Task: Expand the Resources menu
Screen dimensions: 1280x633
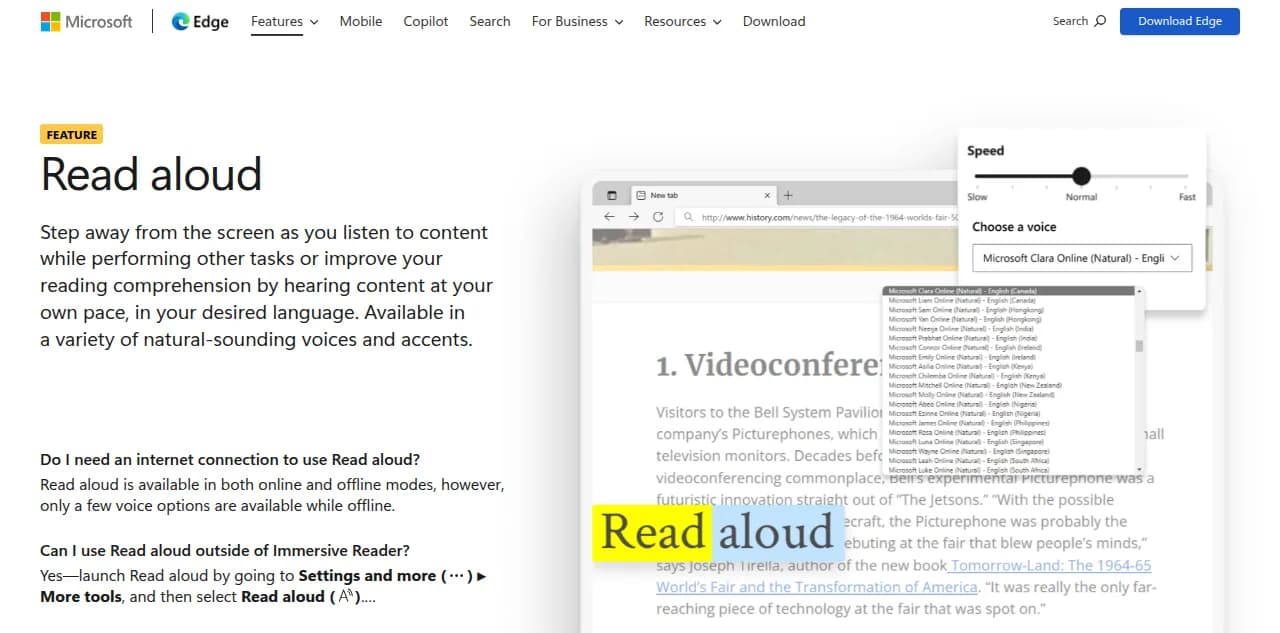Action: pos(684,21)
